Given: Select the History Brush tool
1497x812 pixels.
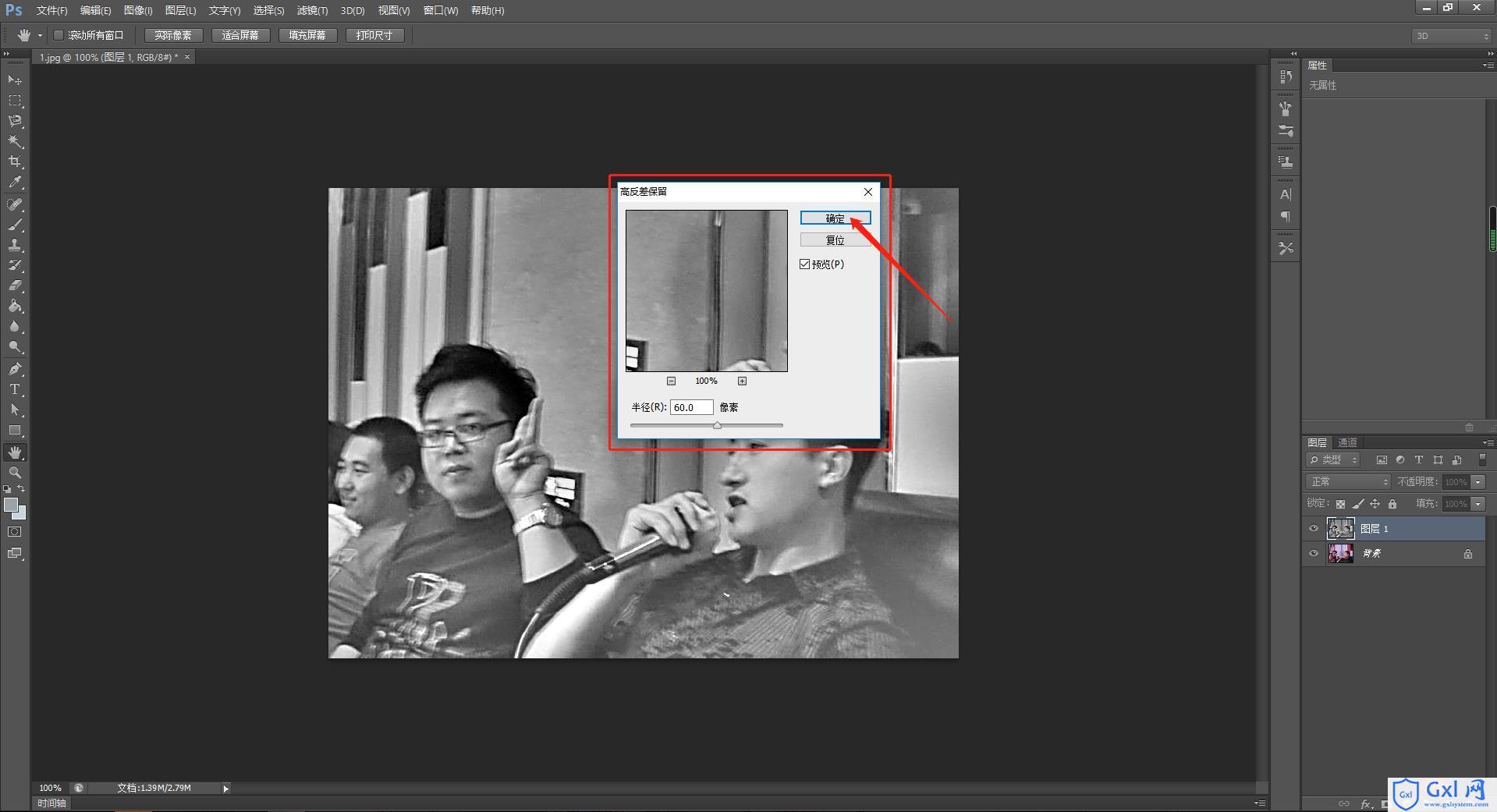Looking at the screenshot, I should click(x=15, y=265).
